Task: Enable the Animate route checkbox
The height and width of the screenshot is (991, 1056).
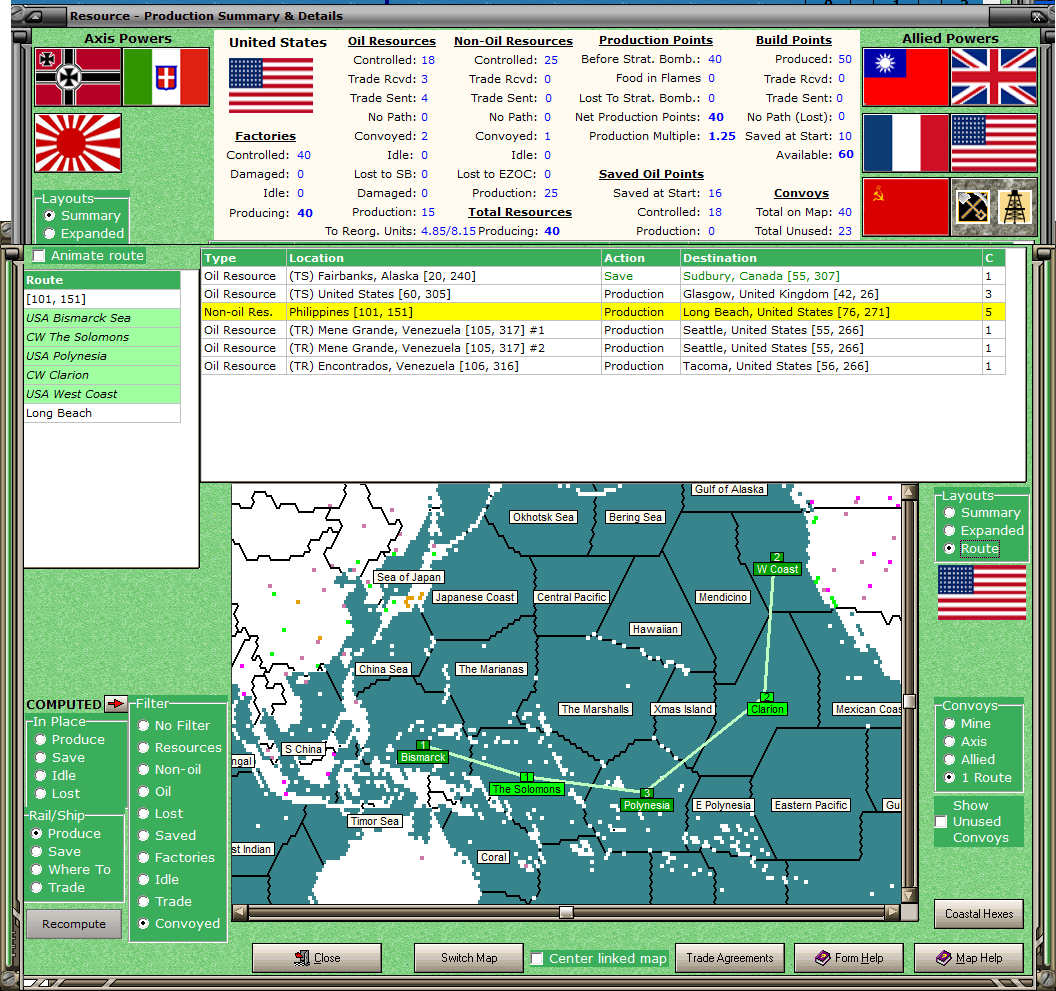Action: 37,256
